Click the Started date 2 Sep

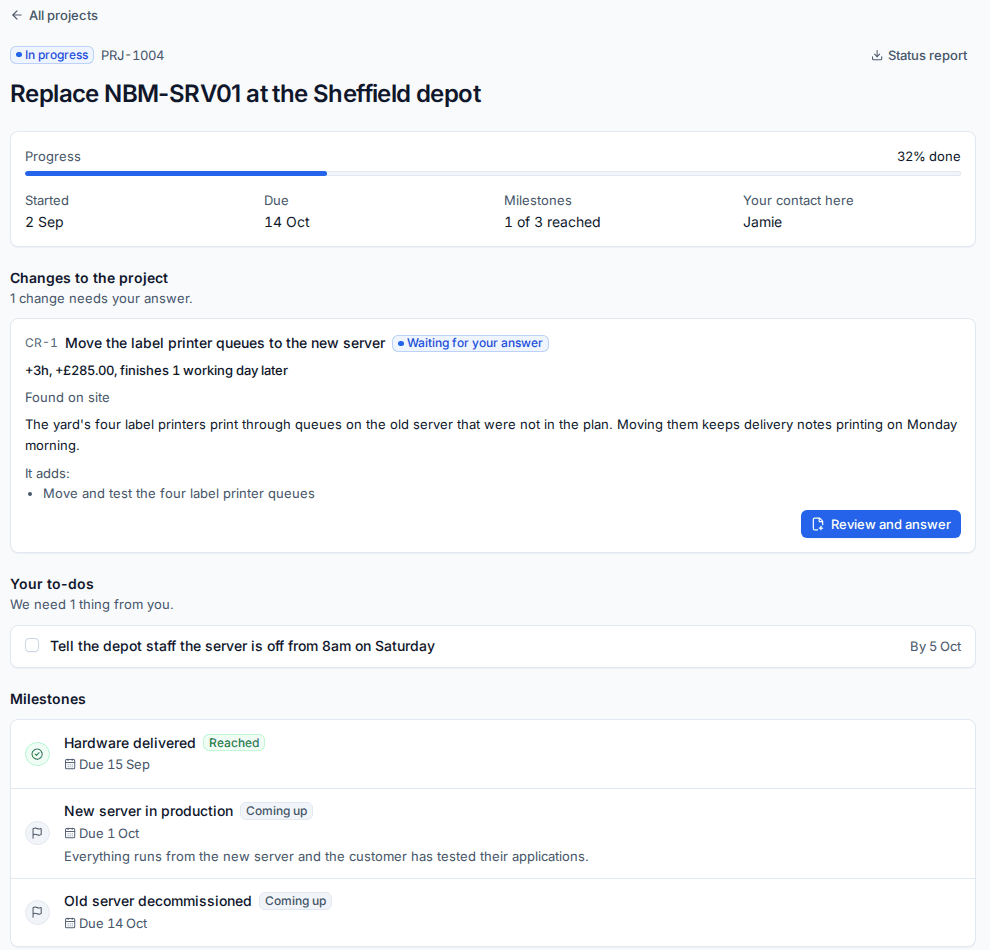tap(44, 222)
